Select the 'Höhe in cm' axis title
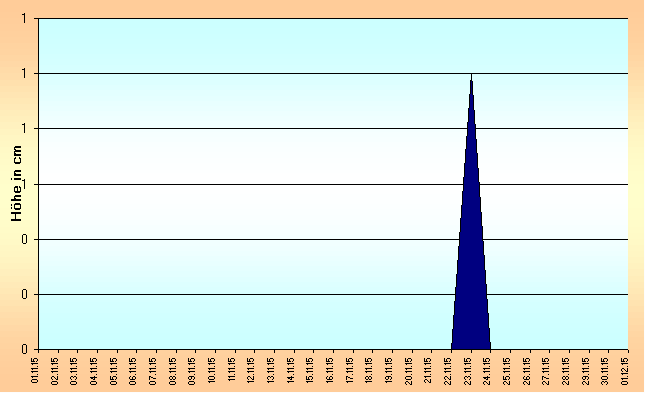Image resolution: width=645 pixels, height=393 pixels. click(x=16, y=183)
